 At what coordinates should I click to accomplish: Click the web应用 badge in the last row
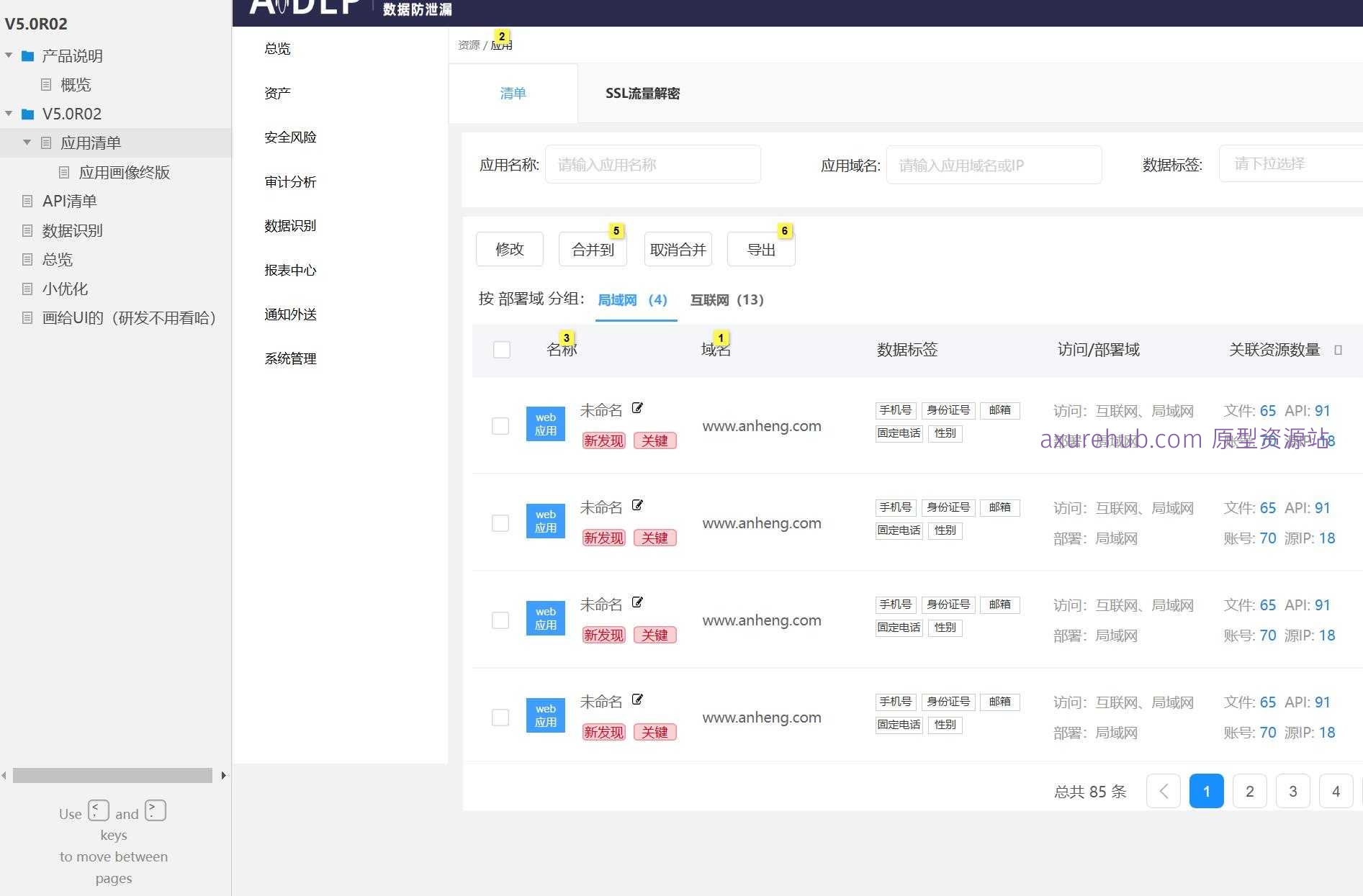[x=546, y=715]
